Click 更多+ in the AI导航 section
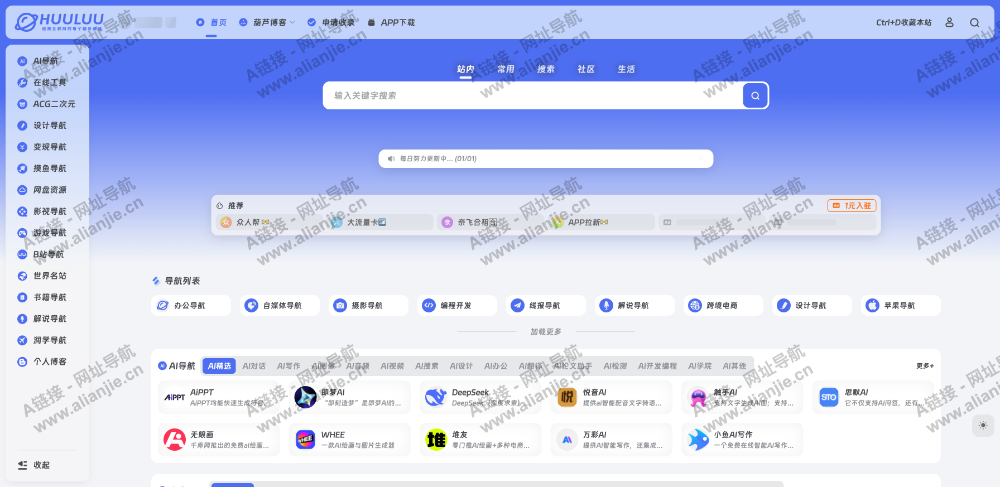This screenshot has height=487, width=1000. (925, 366)
